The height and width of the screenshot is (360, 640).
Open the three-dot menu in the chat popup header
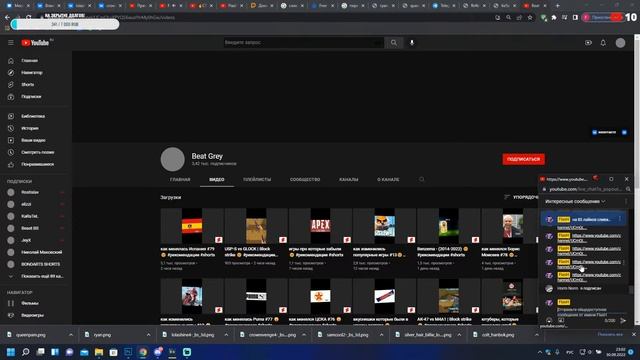(x=626, y=202)
